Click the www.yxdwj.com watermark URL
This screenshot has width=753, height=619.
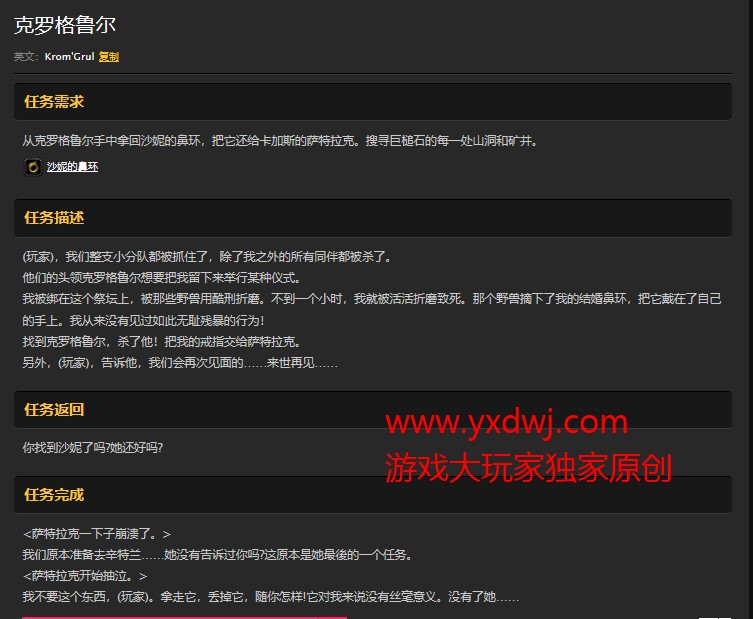tap(506, 424)
